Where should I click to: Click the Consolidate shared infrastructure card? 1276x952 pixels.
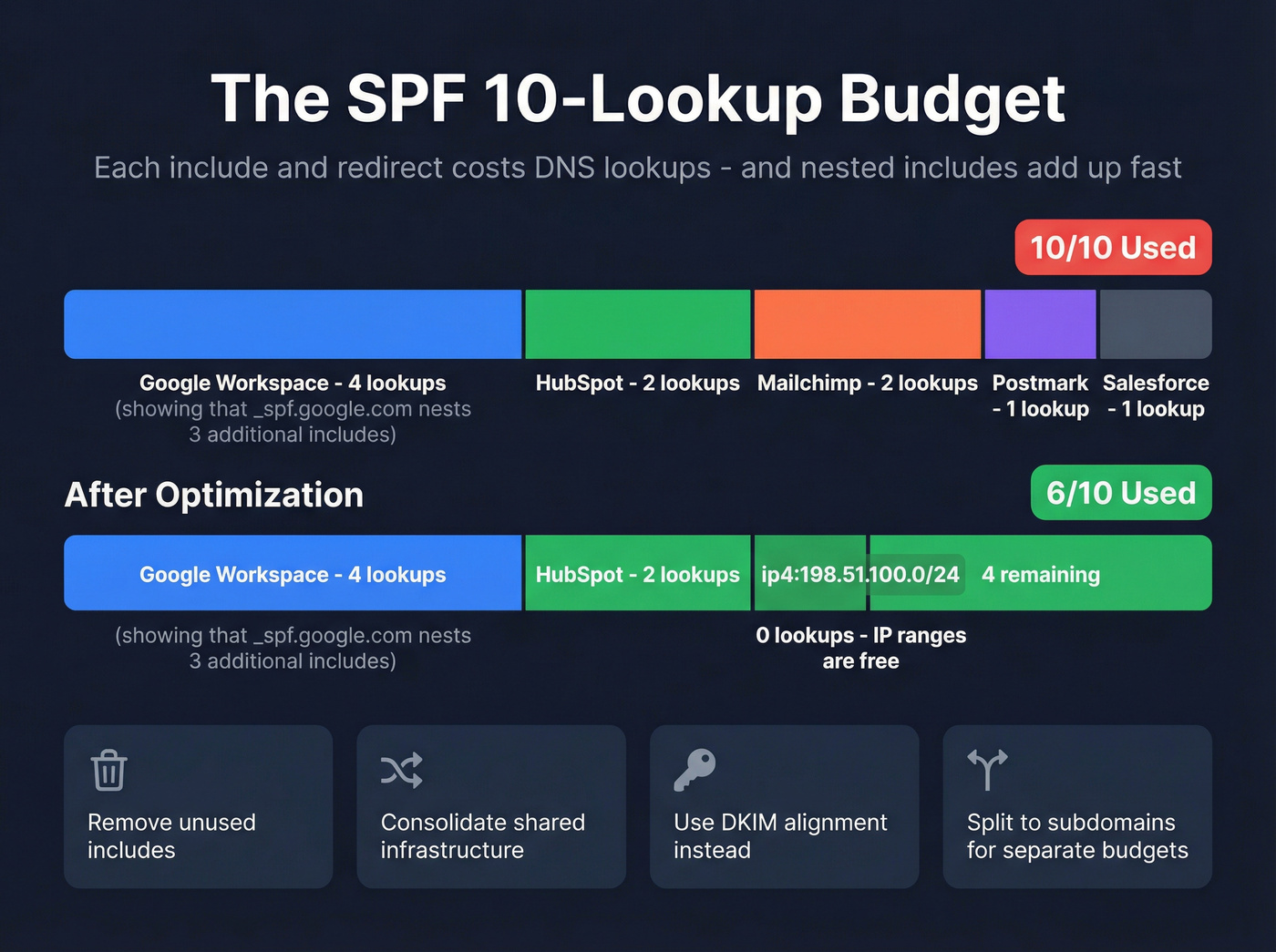coord(491,807)
